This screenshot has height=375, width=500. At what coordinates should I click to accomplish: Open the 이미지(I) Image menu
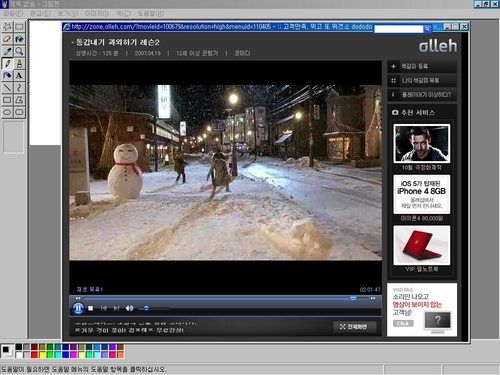click(96, 13)
